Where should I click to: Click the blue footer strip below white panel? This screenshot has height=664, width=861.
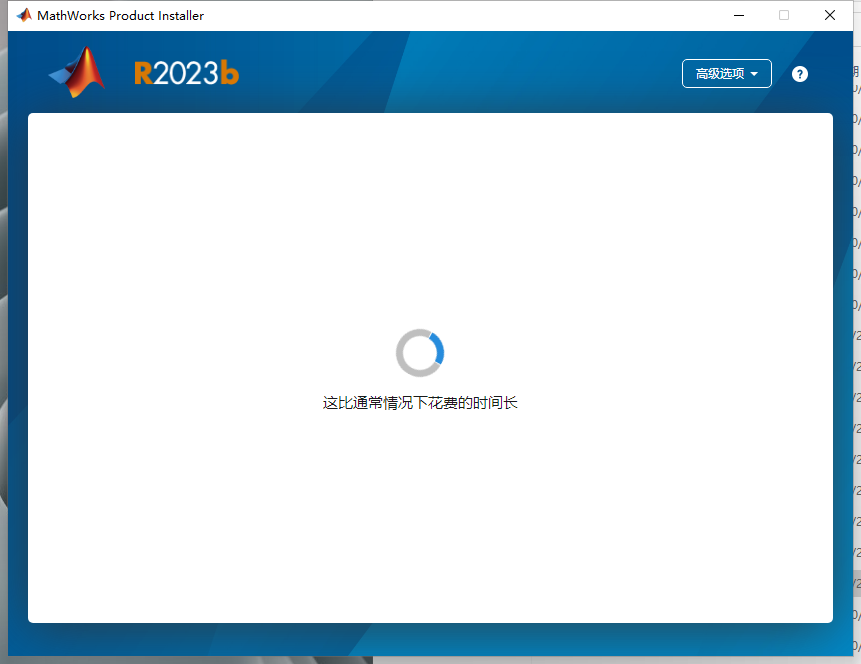pos(430,640)
